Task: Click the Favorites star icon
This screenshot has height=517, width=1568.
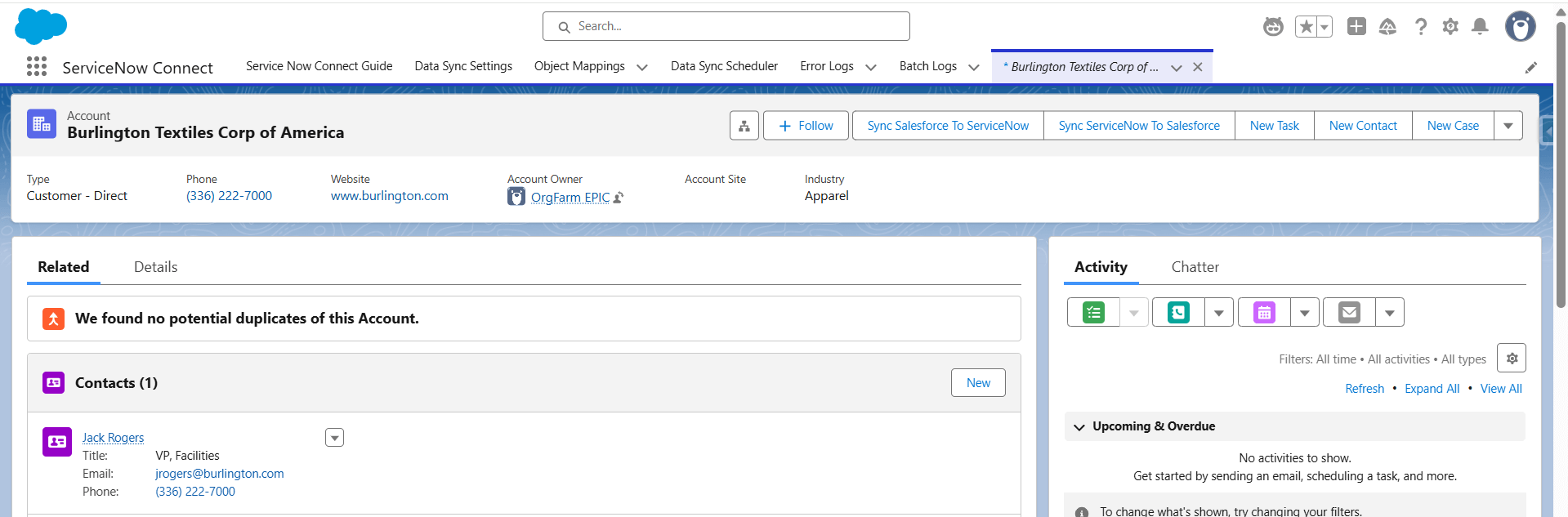Action: (x=1306, y=27)
